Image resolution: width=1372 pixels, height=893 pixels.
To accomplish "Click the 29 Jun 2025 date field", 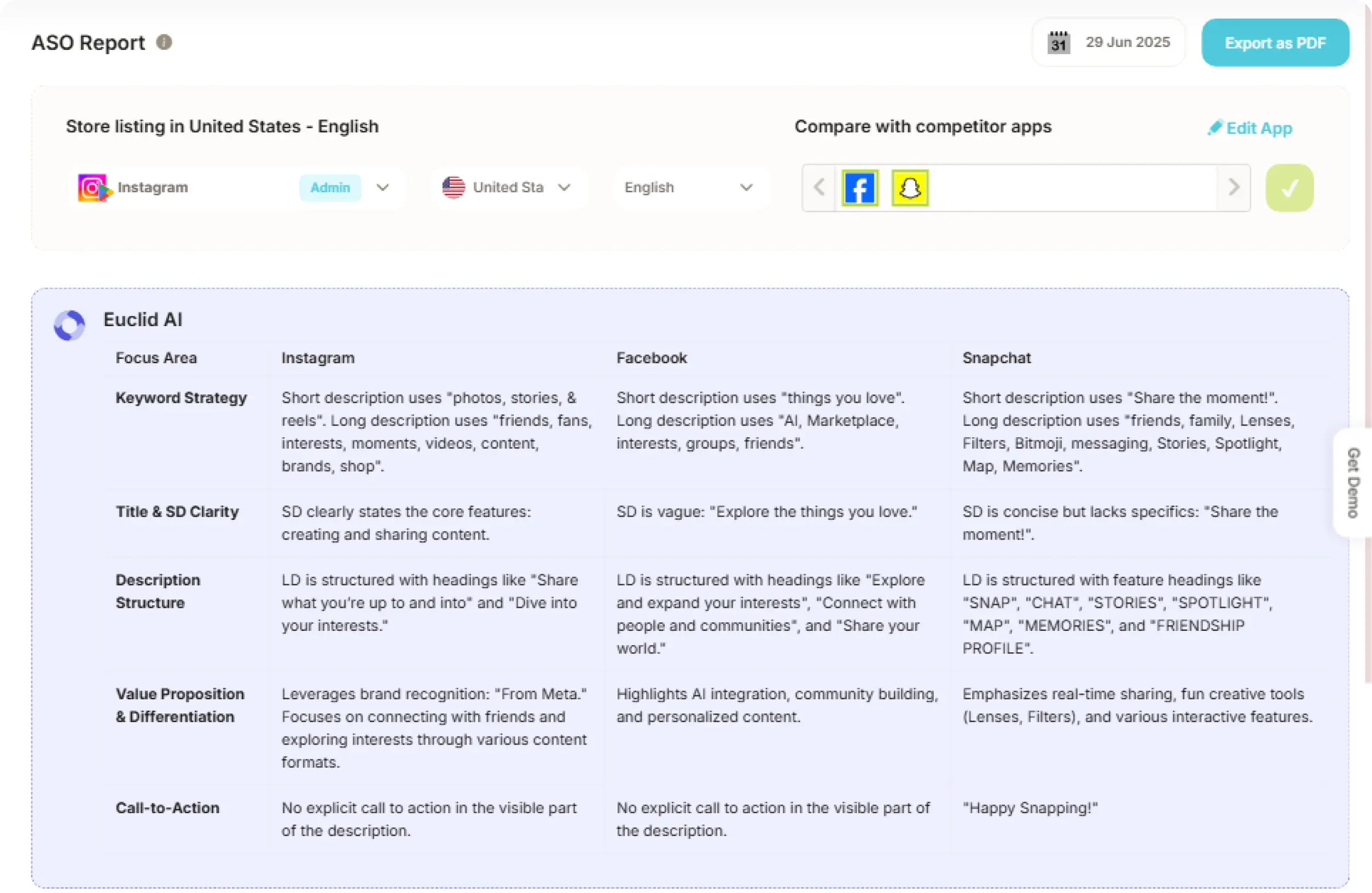I will pos(1127,42).
